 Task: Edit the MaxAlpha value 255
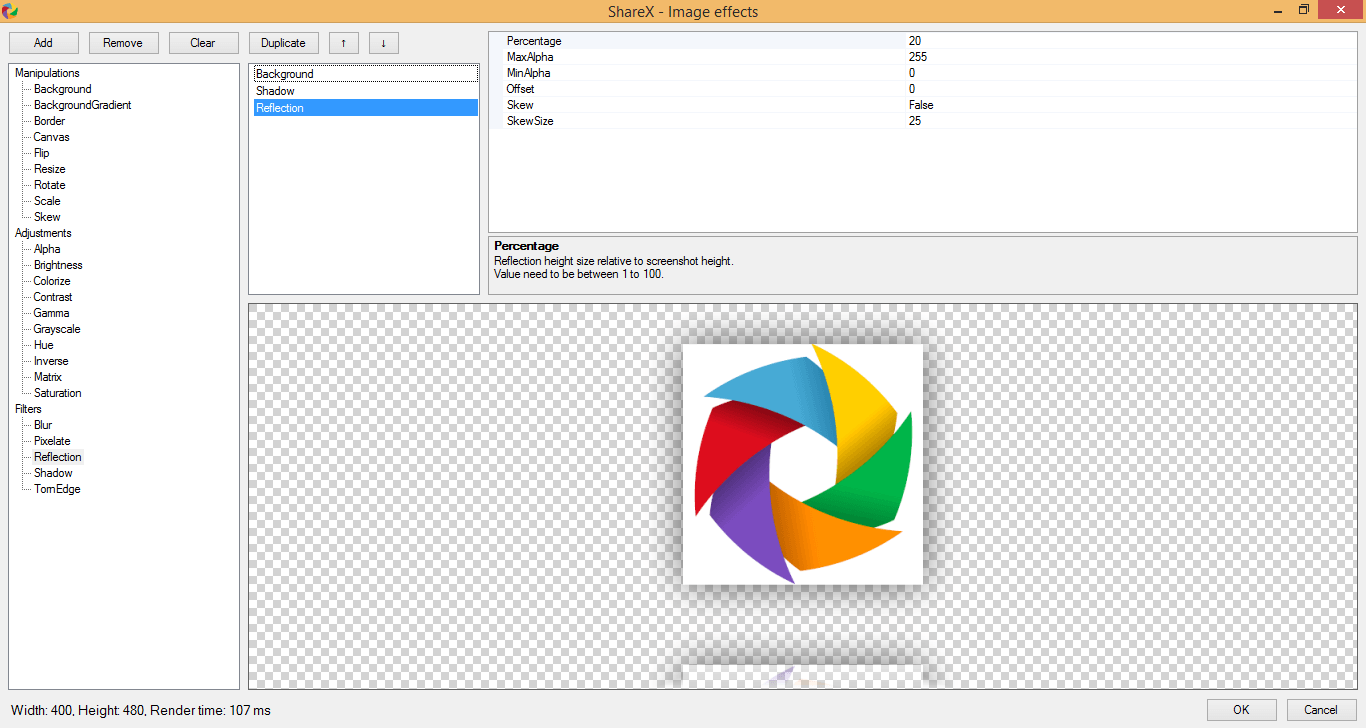pyautogui.click(x=1131, y=57)
